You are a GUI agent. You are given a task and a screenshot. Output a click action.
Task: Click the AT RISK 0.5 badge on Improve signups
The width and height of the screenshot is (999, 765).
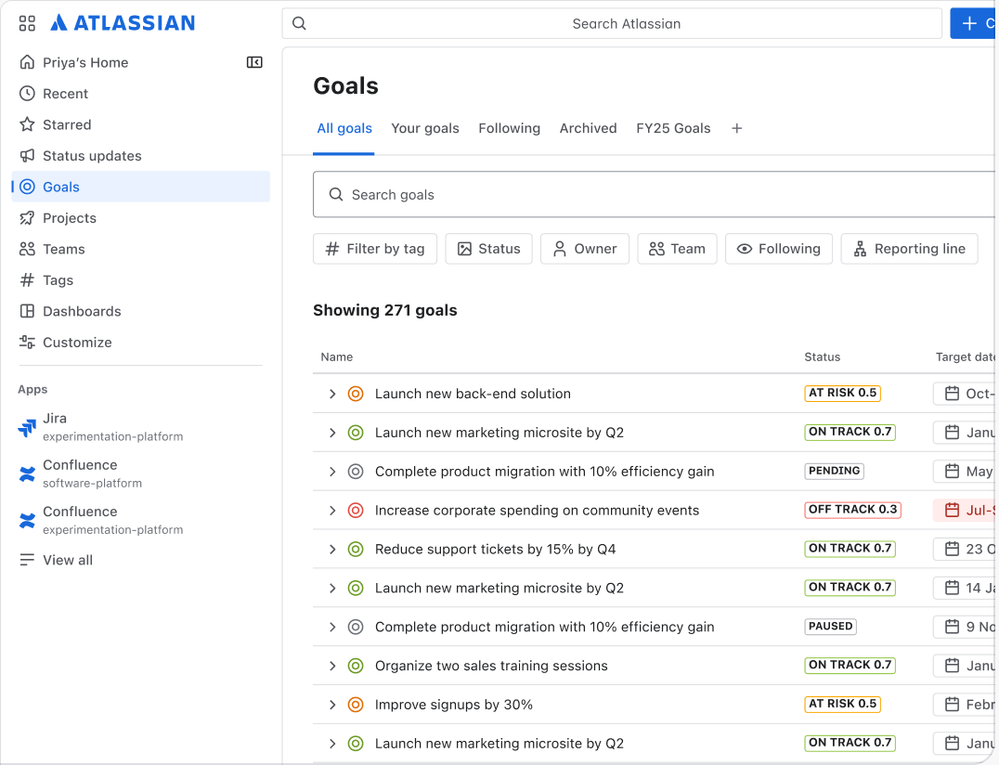pyautogui.click(x=842, y=704)
